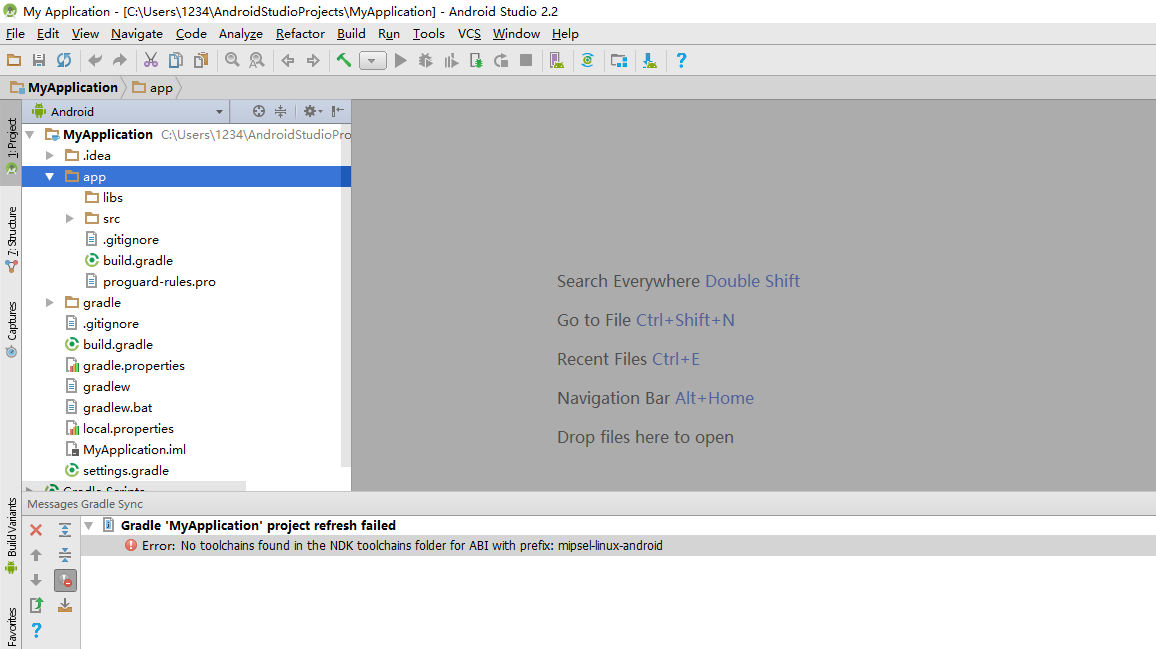This screenshot has height=649, width=1156.
Task: Click the Stop square icon
Action: (526, 60)
